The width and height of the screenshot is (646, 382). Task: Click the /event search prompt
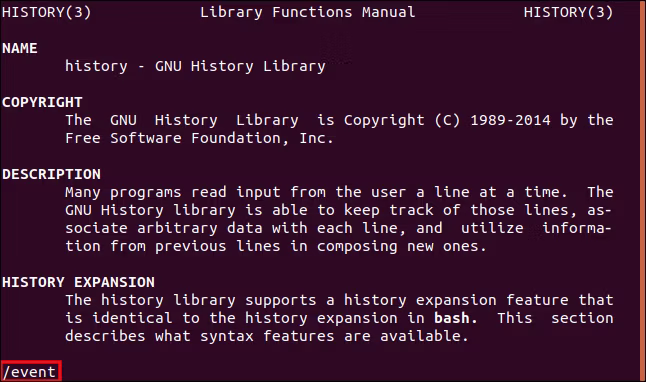click(x=31, y=371)
